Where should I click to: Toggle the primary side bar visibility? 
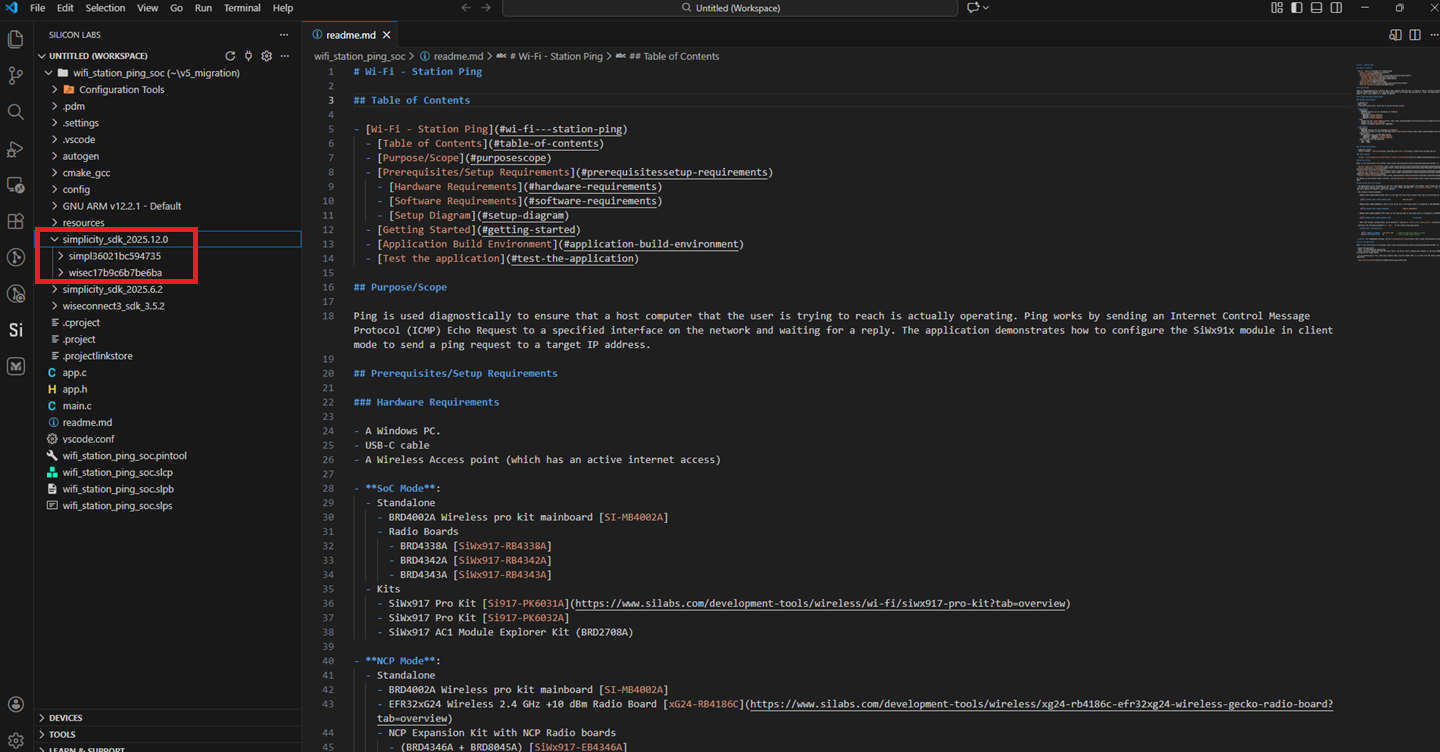tap(1296, 8)
